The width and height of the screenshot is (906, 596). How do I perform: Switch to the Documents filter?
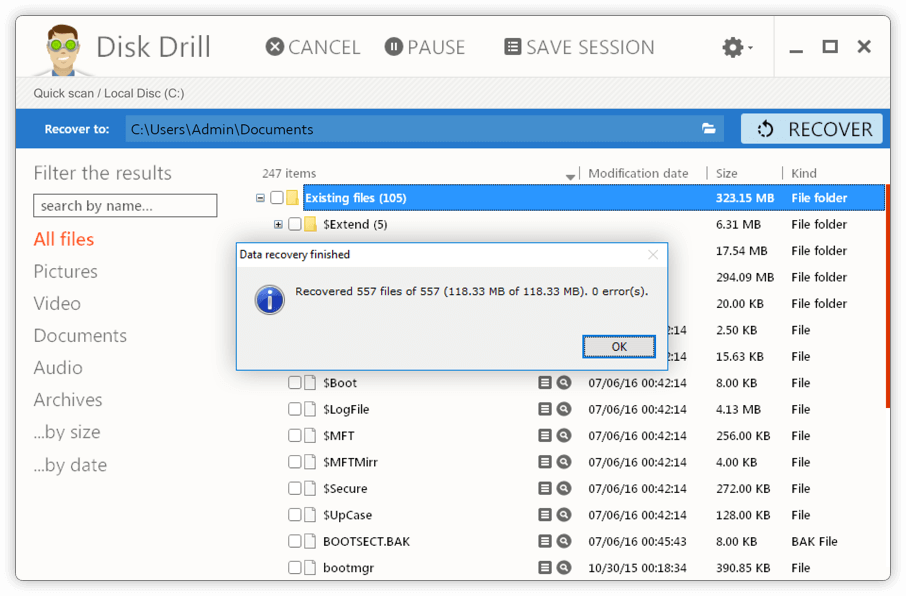tap(80, 335)
